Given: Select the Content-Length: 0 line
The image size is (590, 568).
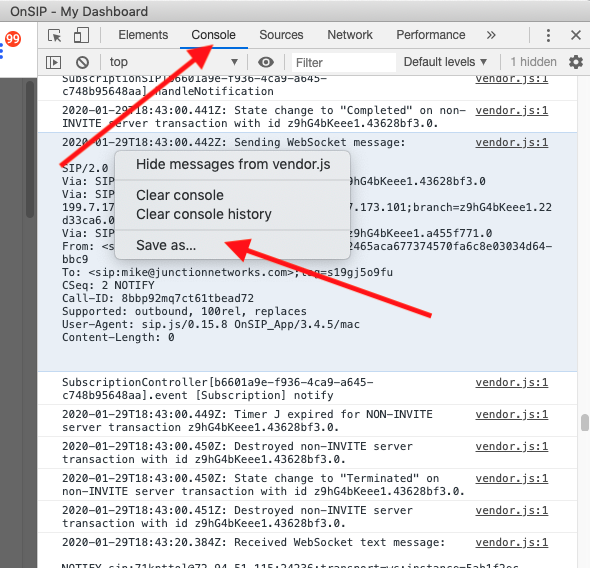Looking at the screenshot, I should coord(118,338).
